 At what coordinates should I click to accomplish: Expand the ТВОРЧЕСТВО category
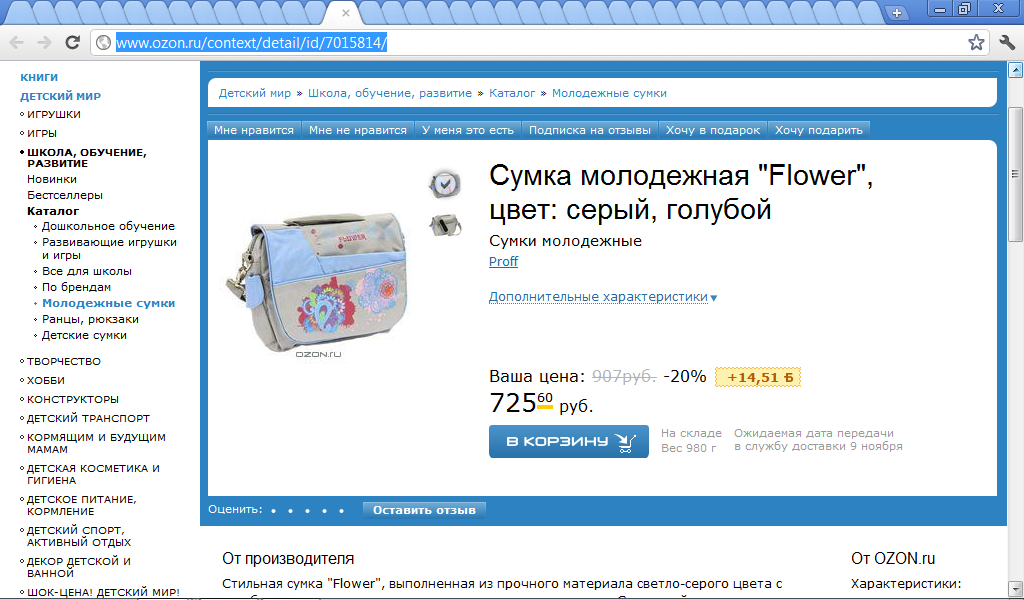point(63,361)
